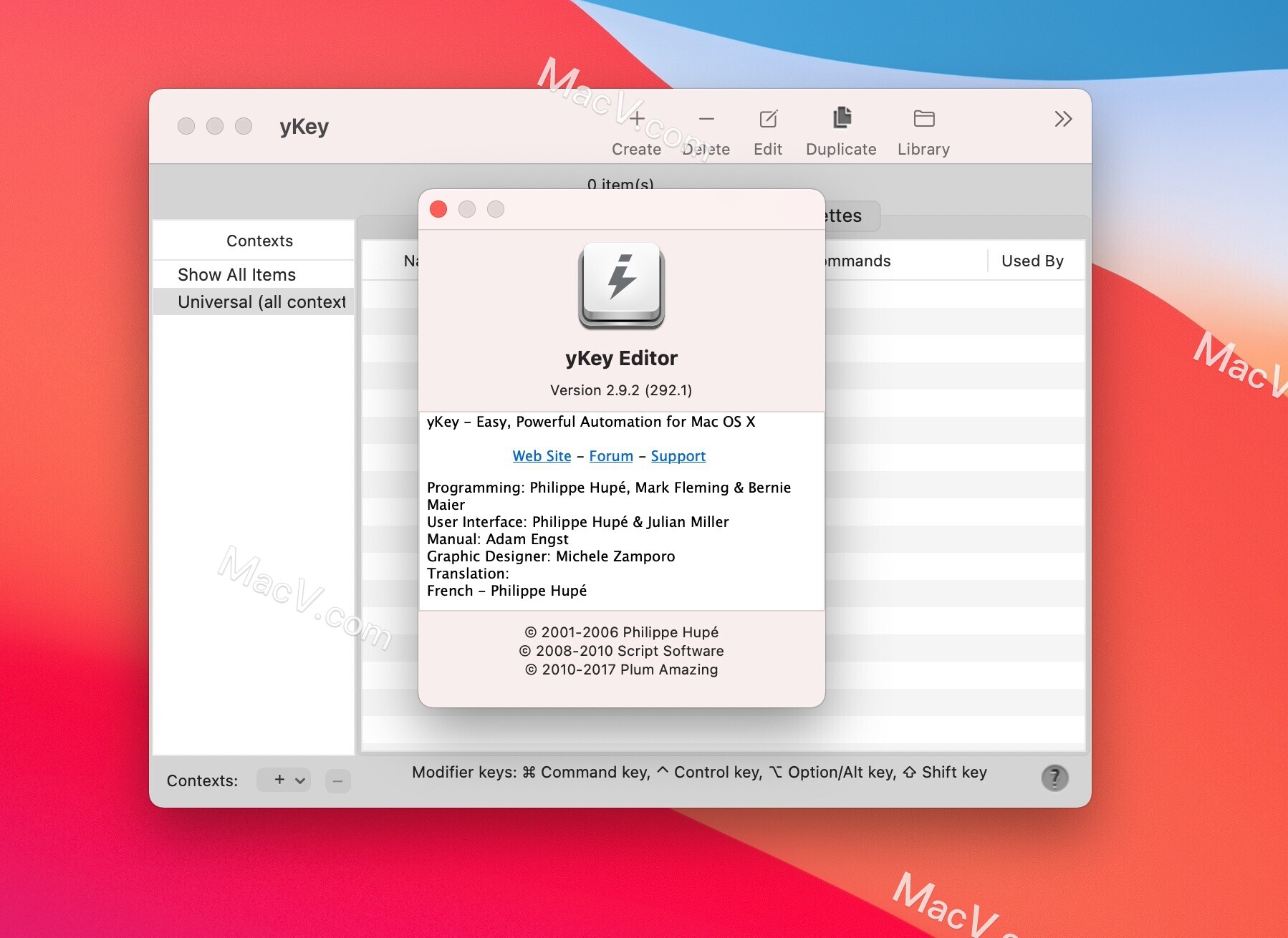The image size is (1288, 938).
Task: Expand the toolbar overflow chevrons
Action: [1063, 119]
